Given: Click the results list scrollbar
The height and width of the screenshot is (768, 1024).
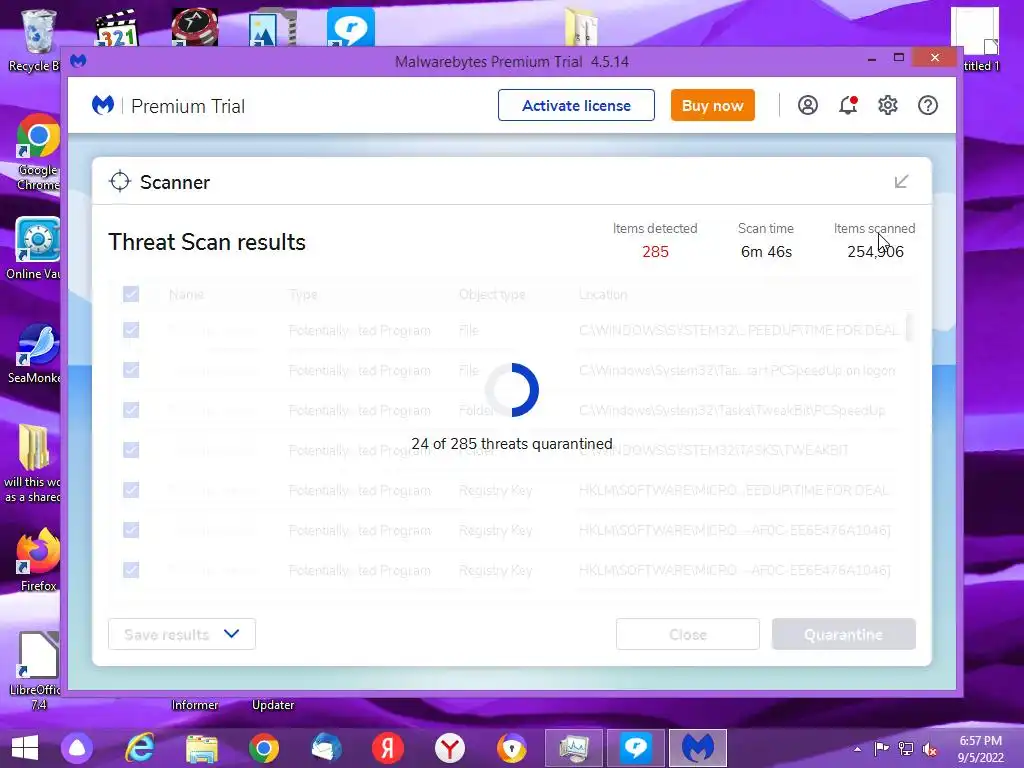Looking at the screenshot, I should coord(909,328).
